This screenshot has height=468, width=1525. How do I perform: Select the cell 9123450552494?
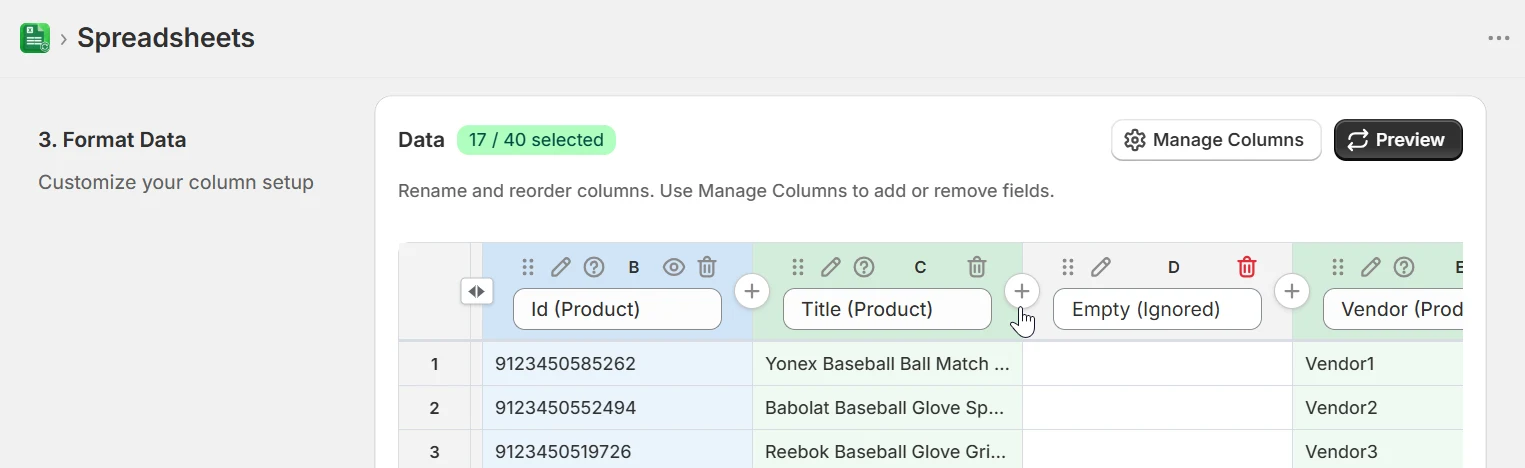[x=617, y=408]
